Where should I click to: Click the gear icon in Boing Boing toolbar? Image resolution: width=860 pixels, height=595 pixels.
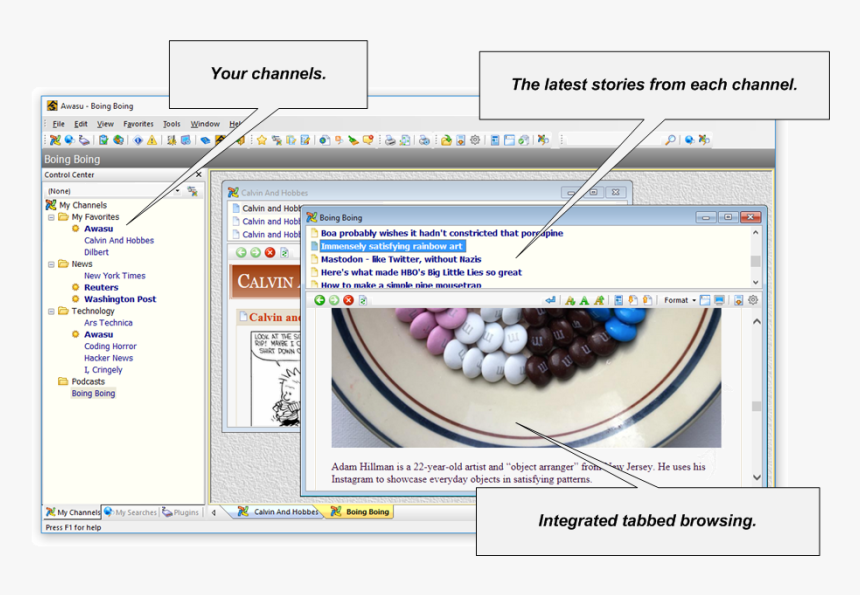753,300
